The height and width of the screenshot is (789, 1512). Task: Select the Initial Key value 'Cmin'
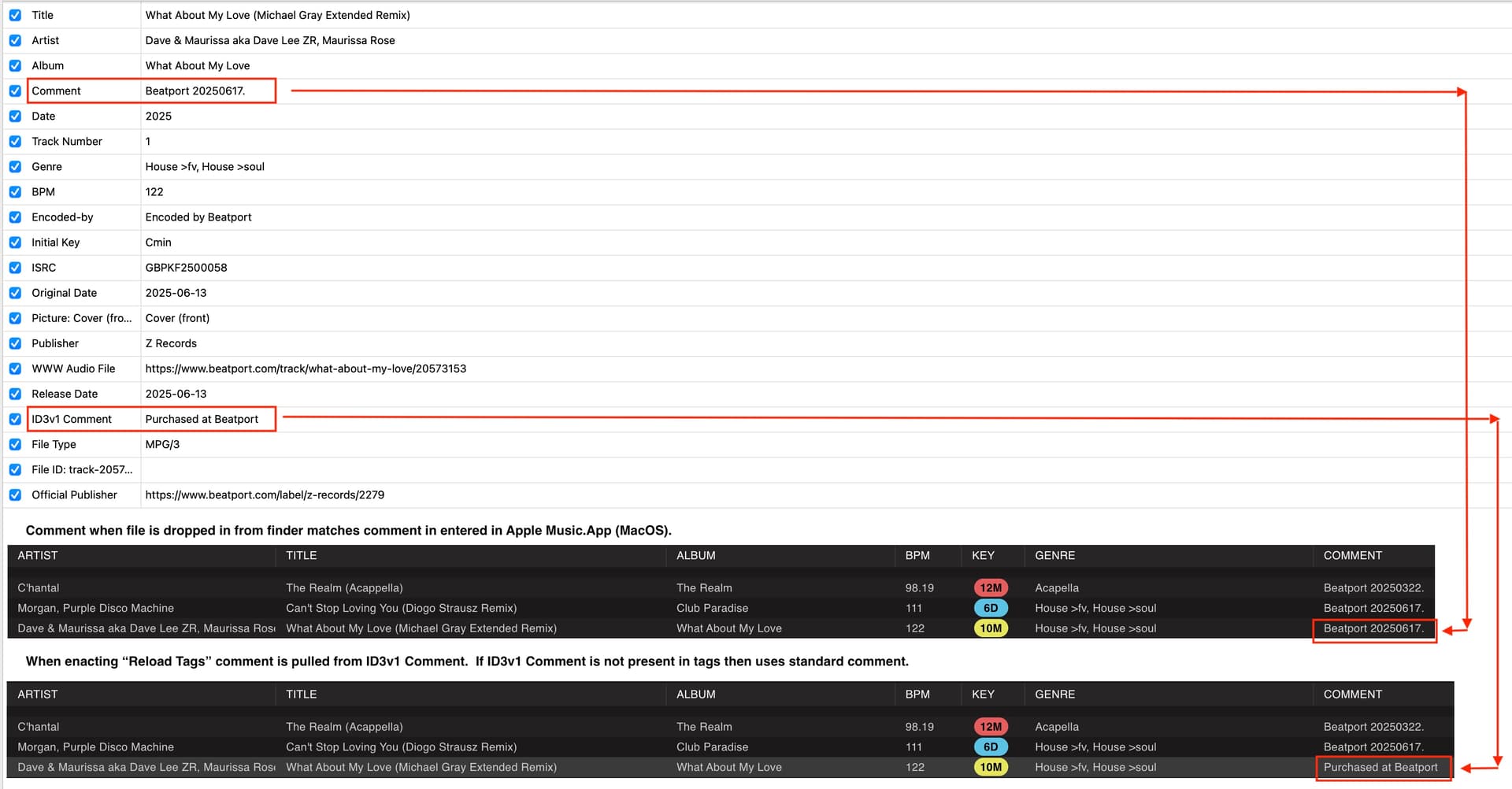tap(158, 243)
